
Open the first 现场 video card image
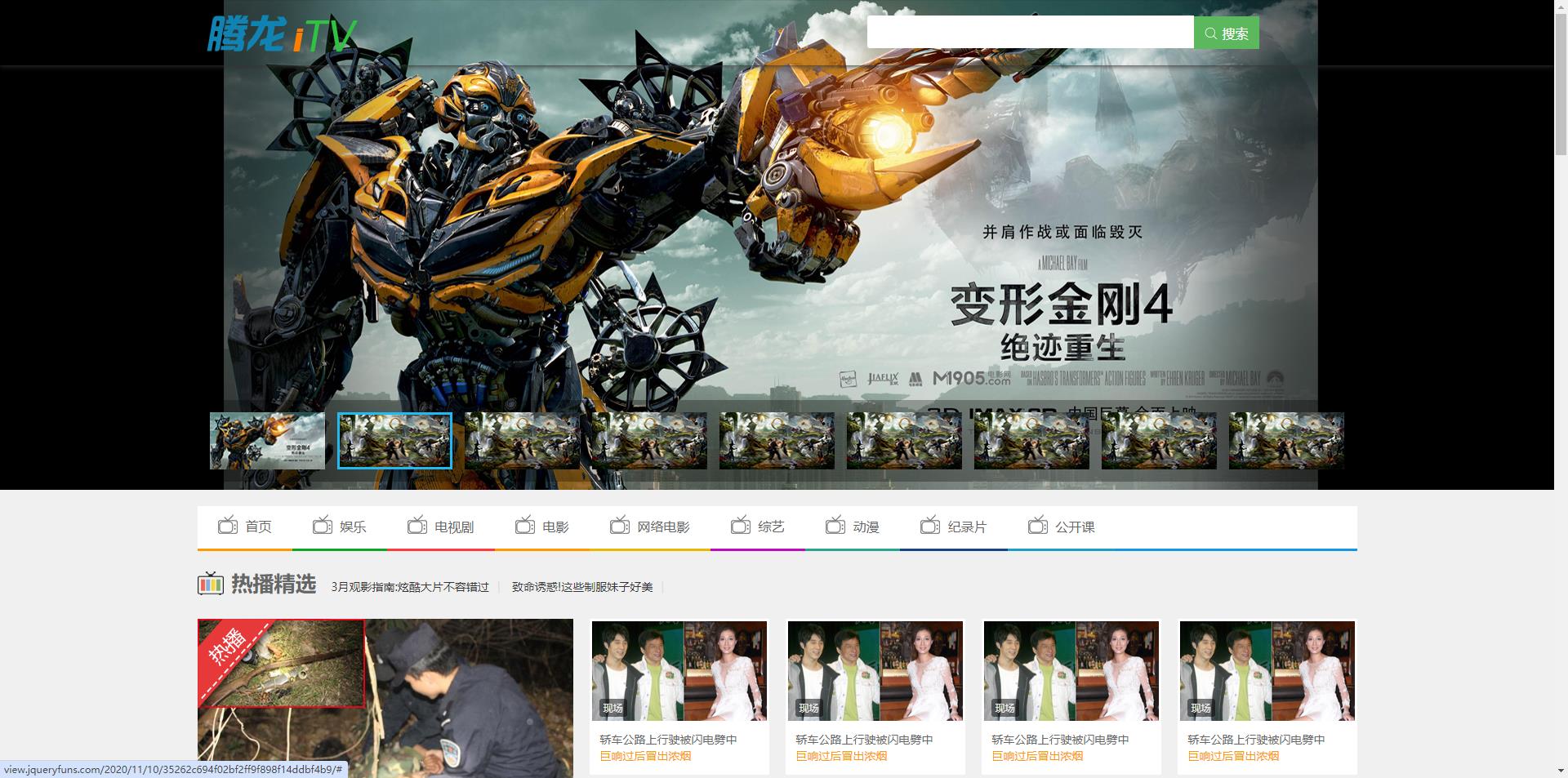[679, 671]
